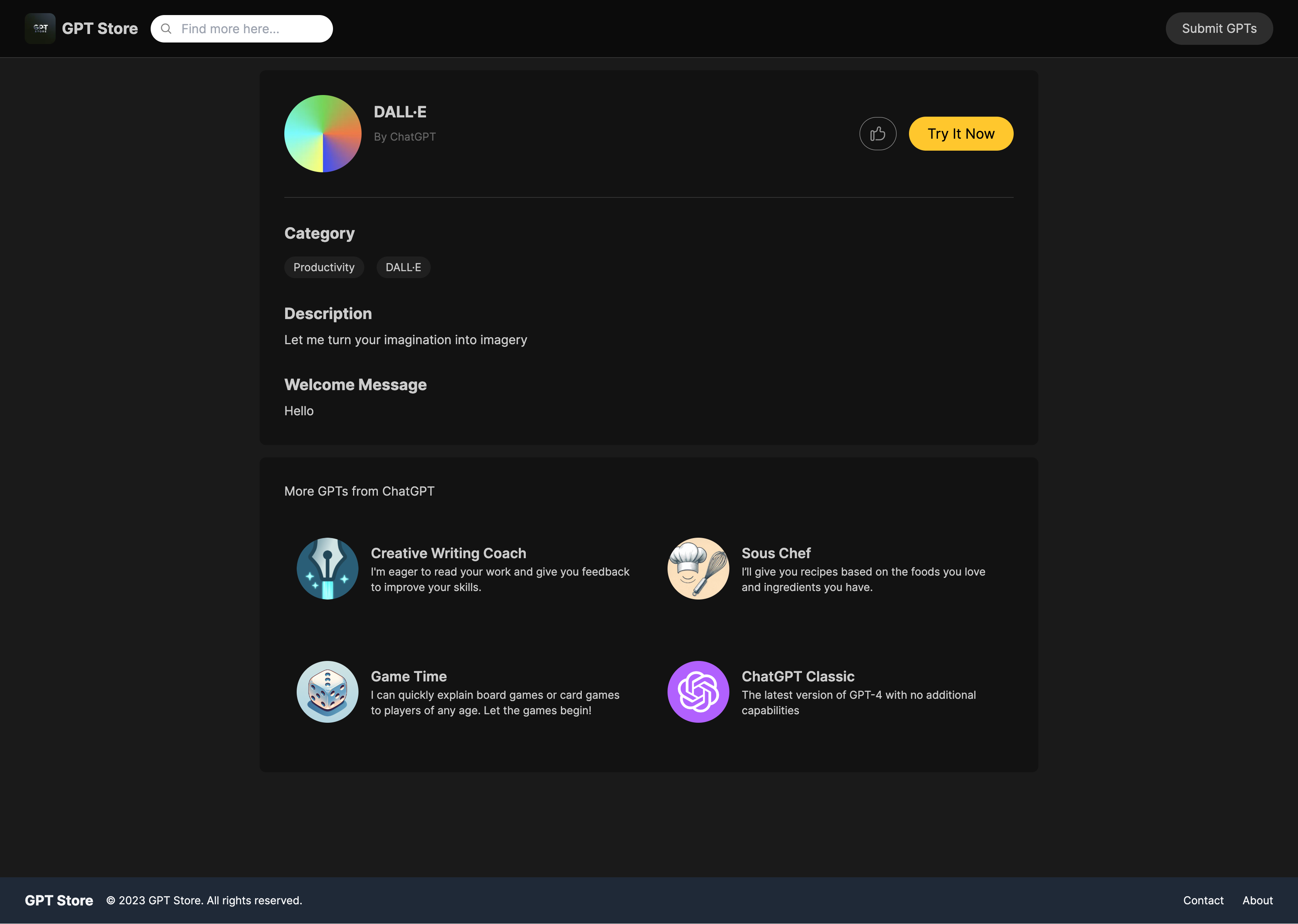Open the Creative Writing Coach pen icon

pos(327,568)
